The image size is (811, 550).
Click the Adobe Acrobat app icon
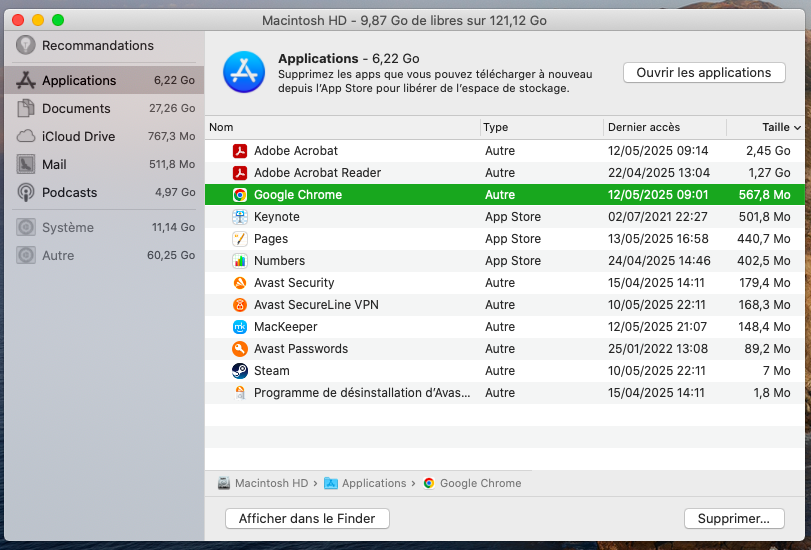pos(239,151)
